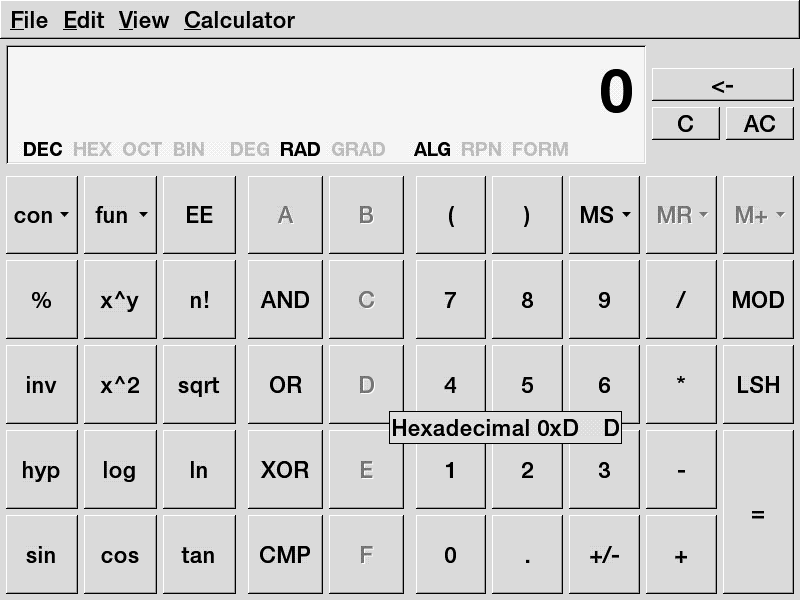Click the XOR button
Screen dimensions: 800x600
click(285, 470)
